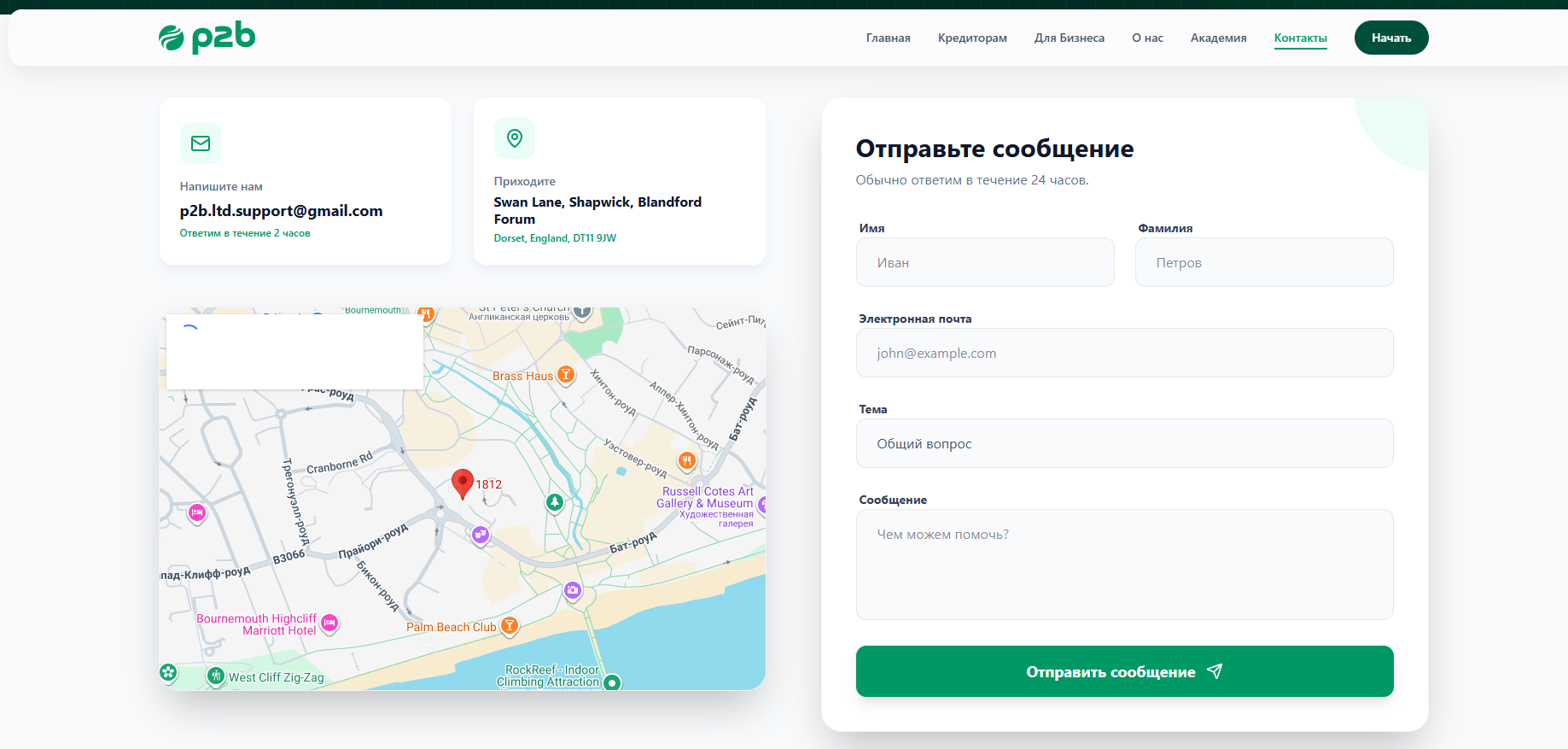Screen dimensions: 1568x749
Task: Open the Главная menu item
Action: click(x=889, y=38)
